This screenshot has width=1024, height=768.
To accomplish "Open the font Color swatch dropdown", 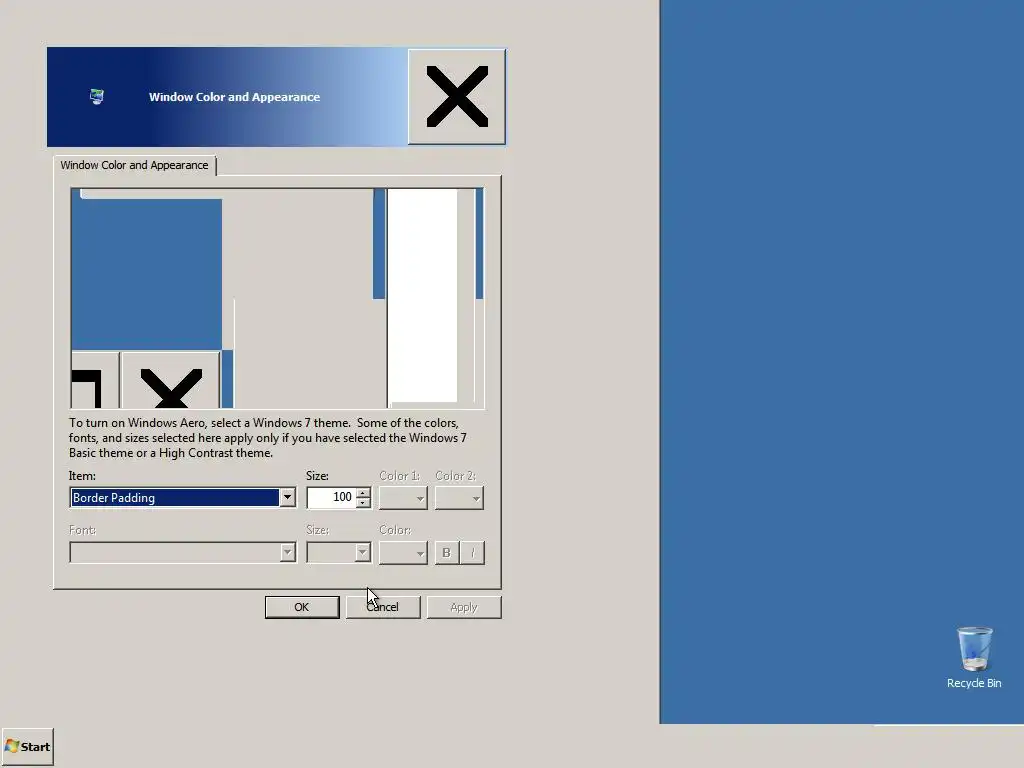I will 403,552.
